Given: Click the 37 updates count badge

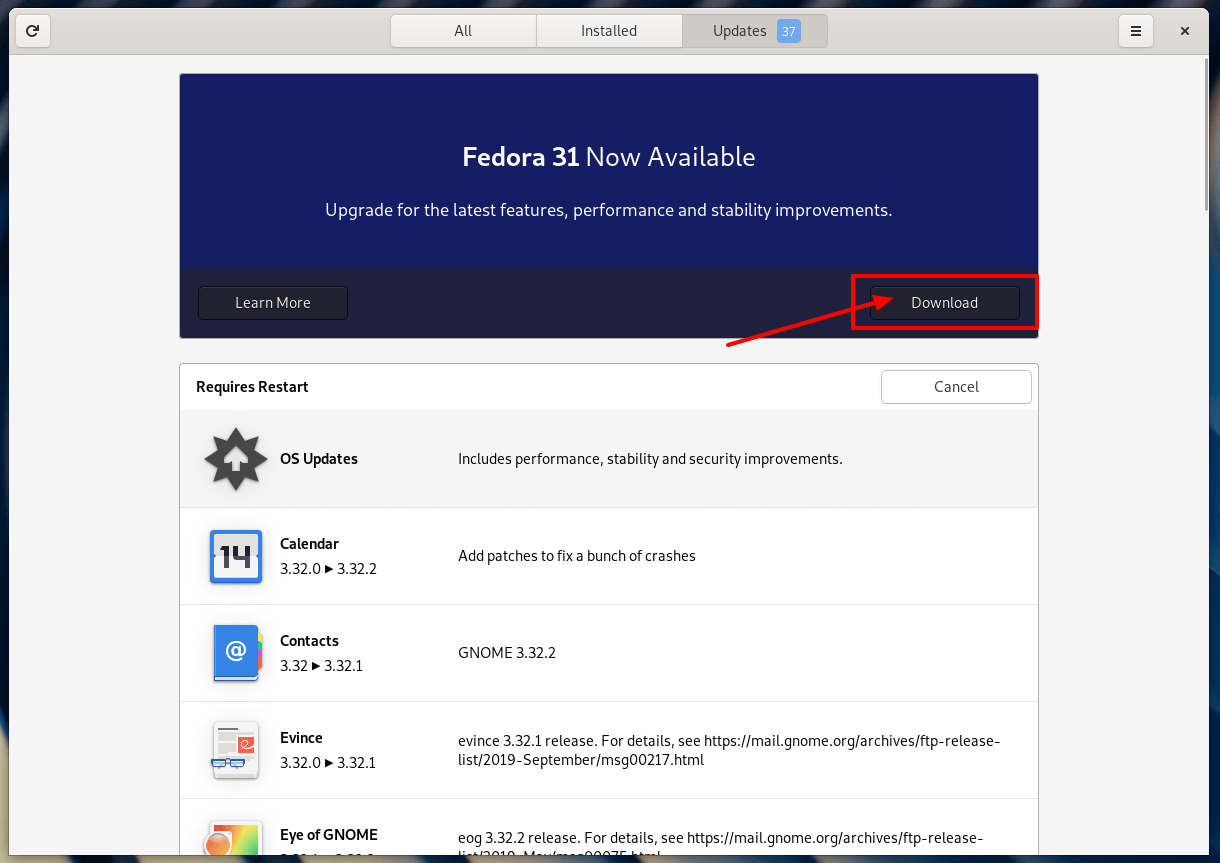Looking at the screenshot, I should 789,31.
